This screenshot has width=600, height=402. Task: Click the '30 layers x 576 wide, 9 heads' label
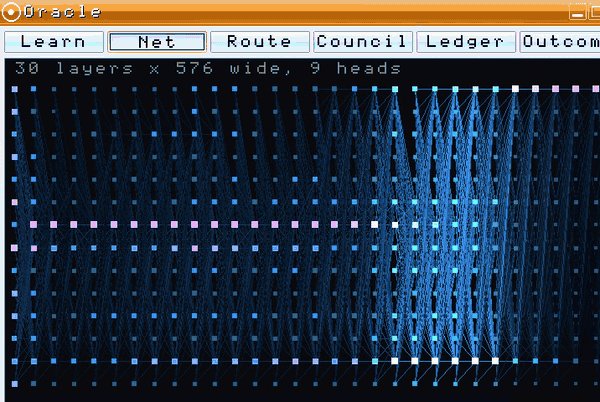tap(208, 69)
